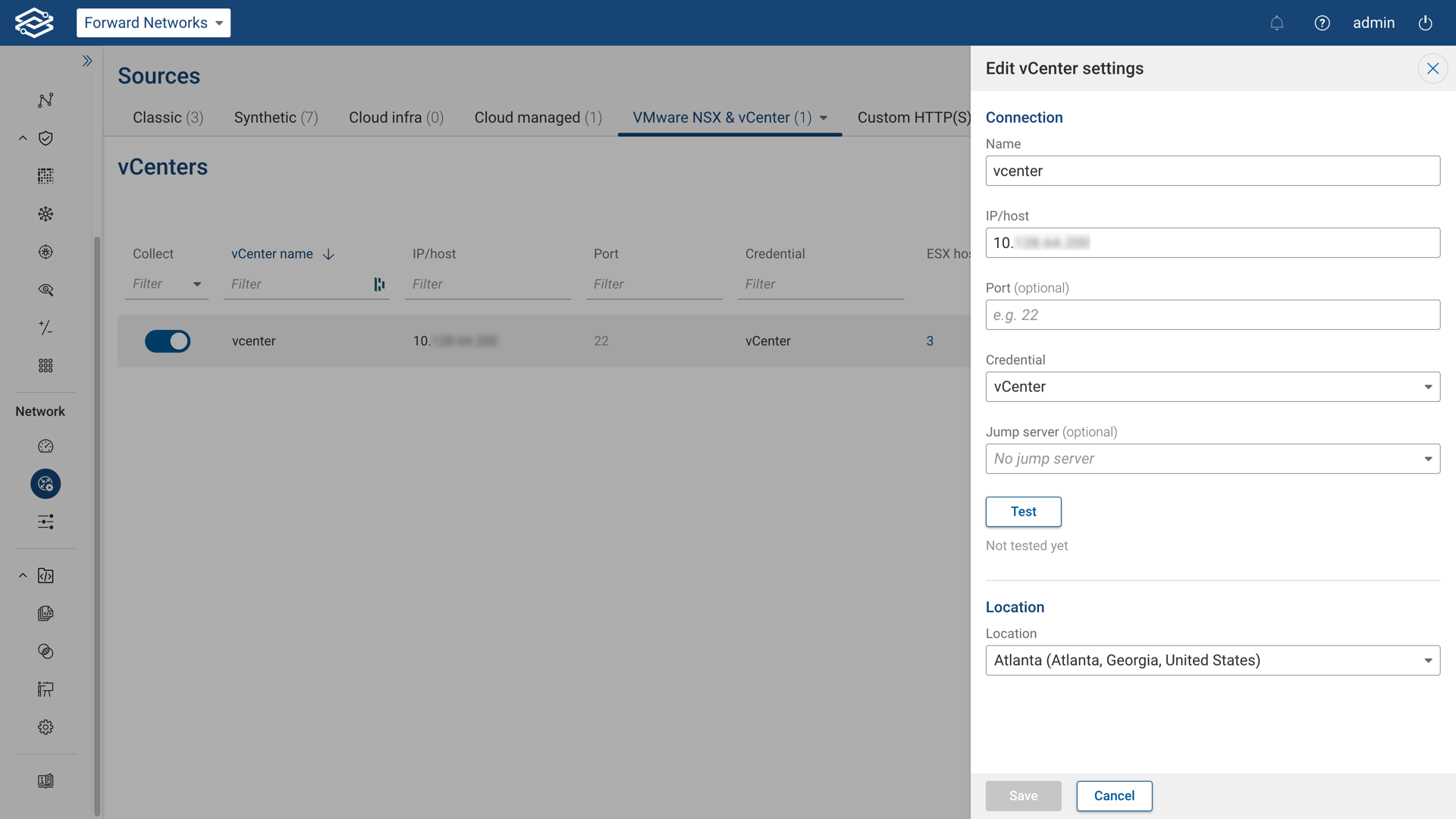
Task: Open the Verify shield icon in the sidebar
Action: point(45,138)
